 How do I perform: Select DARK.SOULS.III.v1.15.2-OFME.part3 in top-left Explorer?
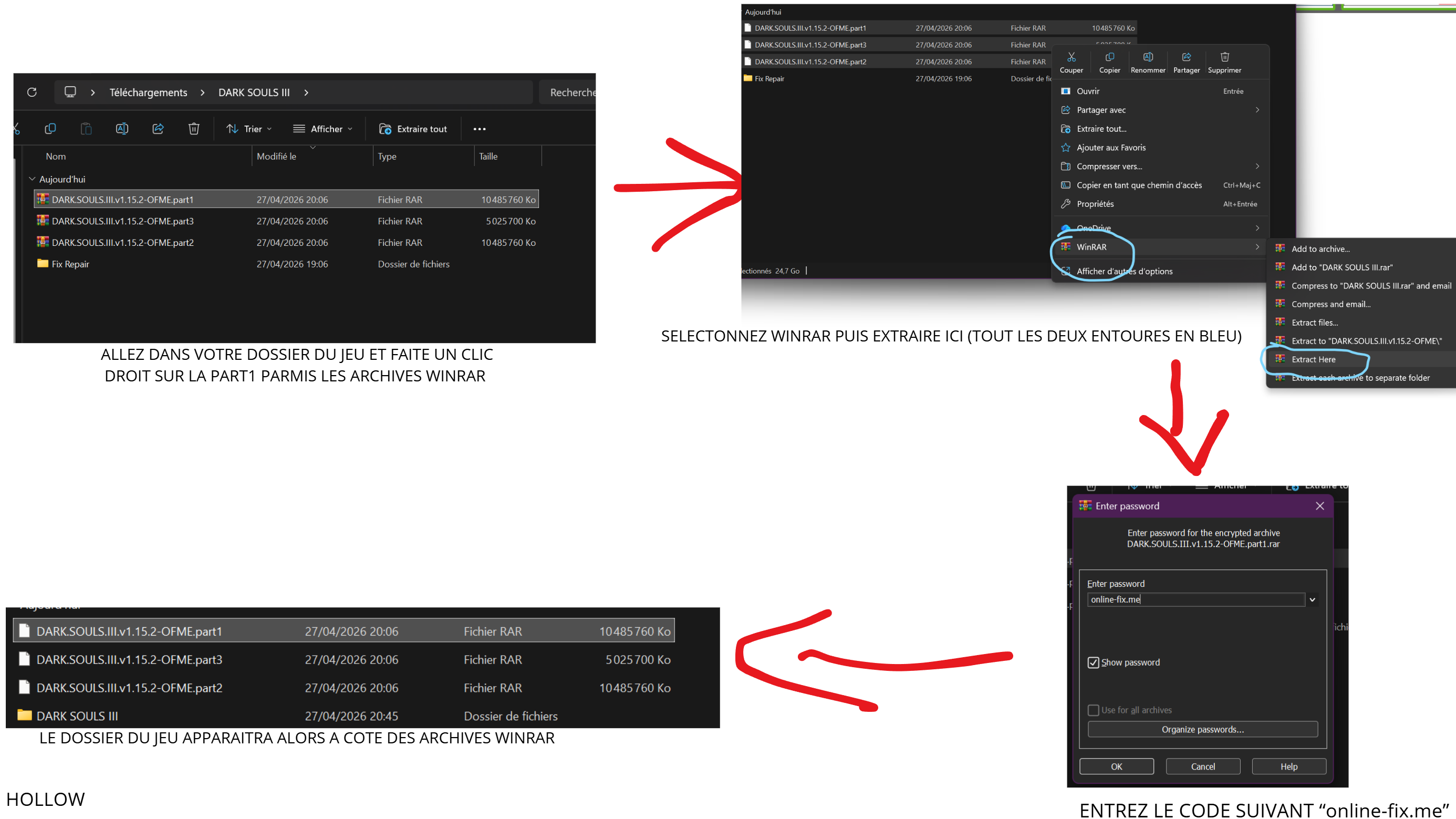(x=286, y=221)
